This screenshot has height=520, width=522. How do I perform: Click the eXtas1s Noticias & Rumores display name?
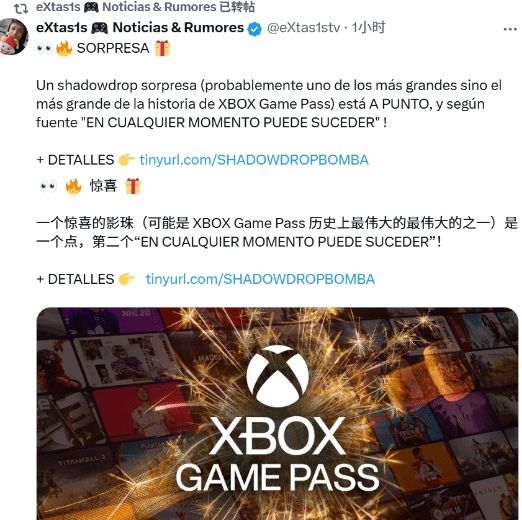140,28
